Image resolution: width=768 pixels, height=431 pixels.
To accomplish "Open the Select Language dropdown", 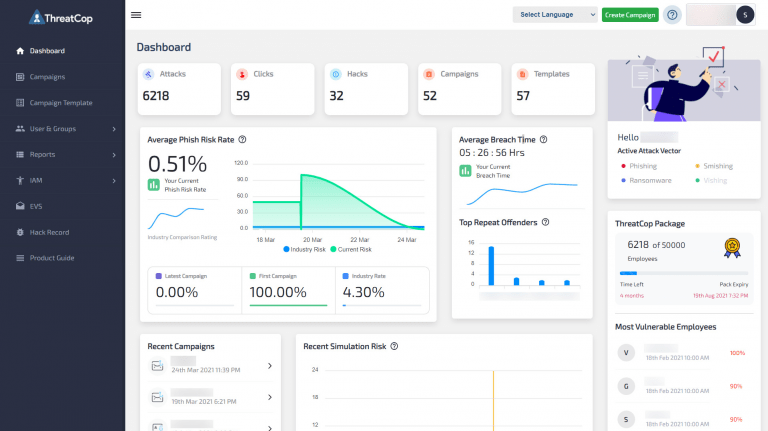I will point(555,15).
